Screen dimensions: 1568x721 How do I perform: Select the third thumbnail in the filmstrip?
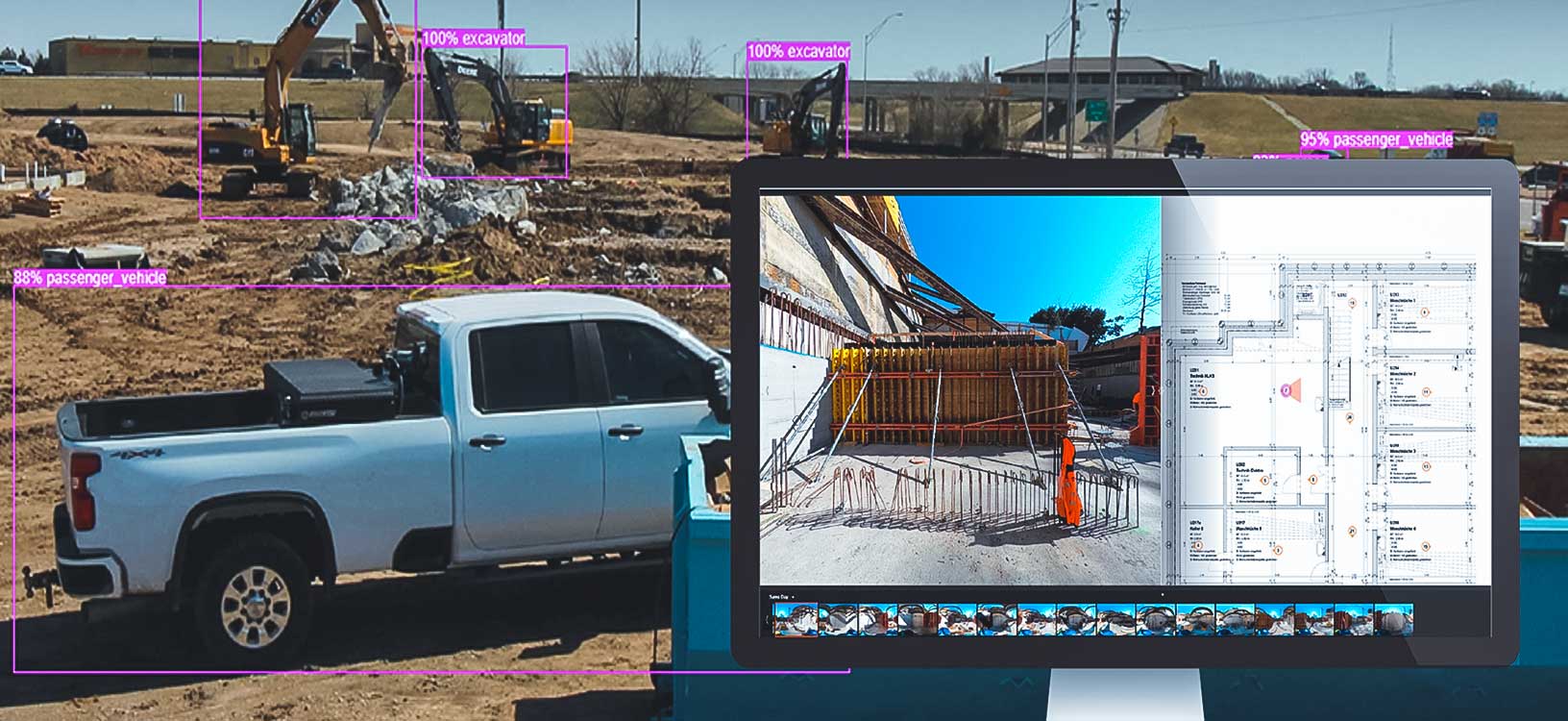click(878, 620)
